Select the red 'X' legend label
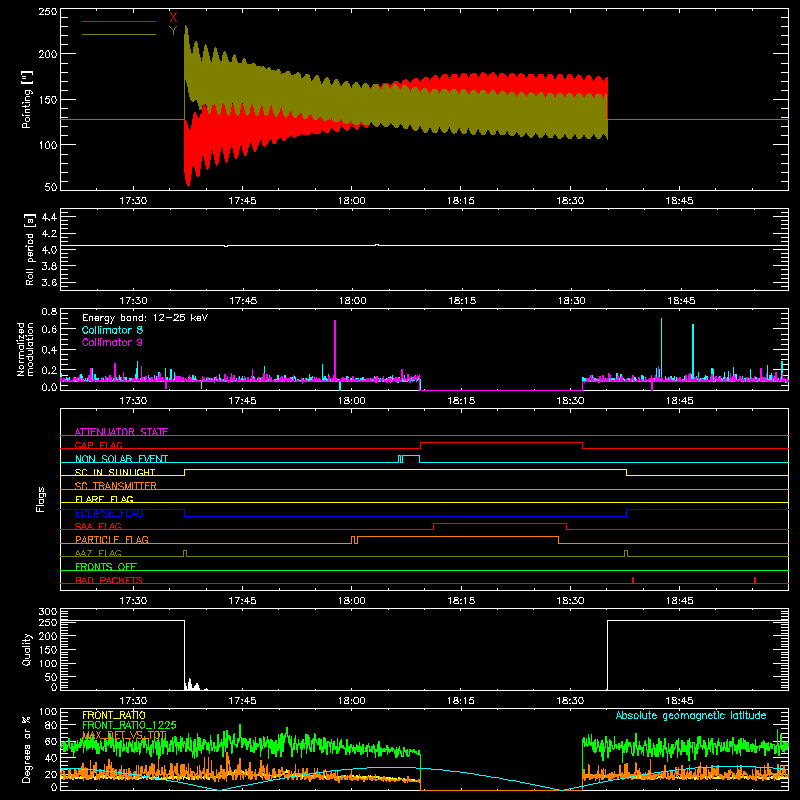 pos(173,17)
